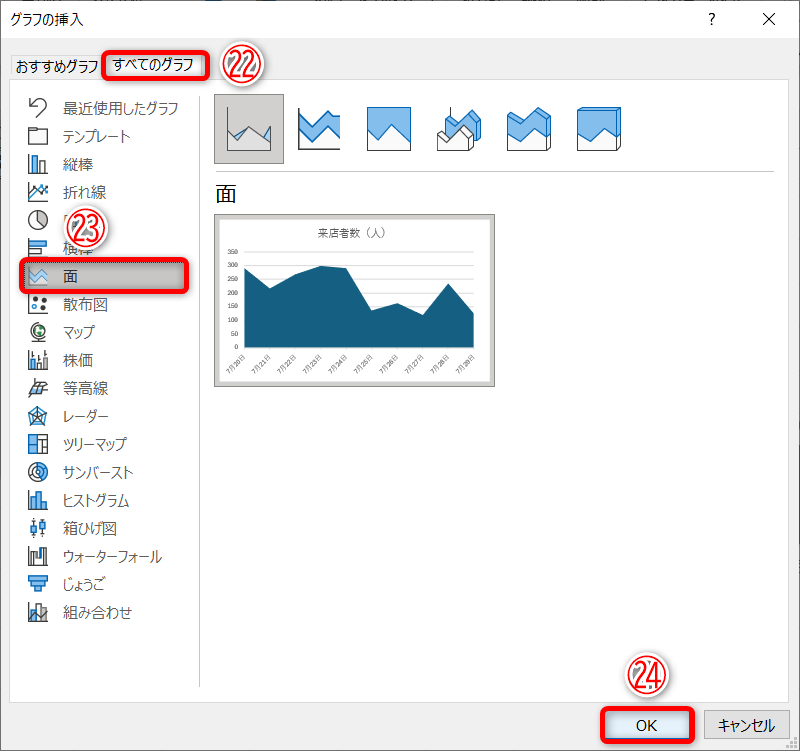Select the 面 label in type list

(70, 277)
